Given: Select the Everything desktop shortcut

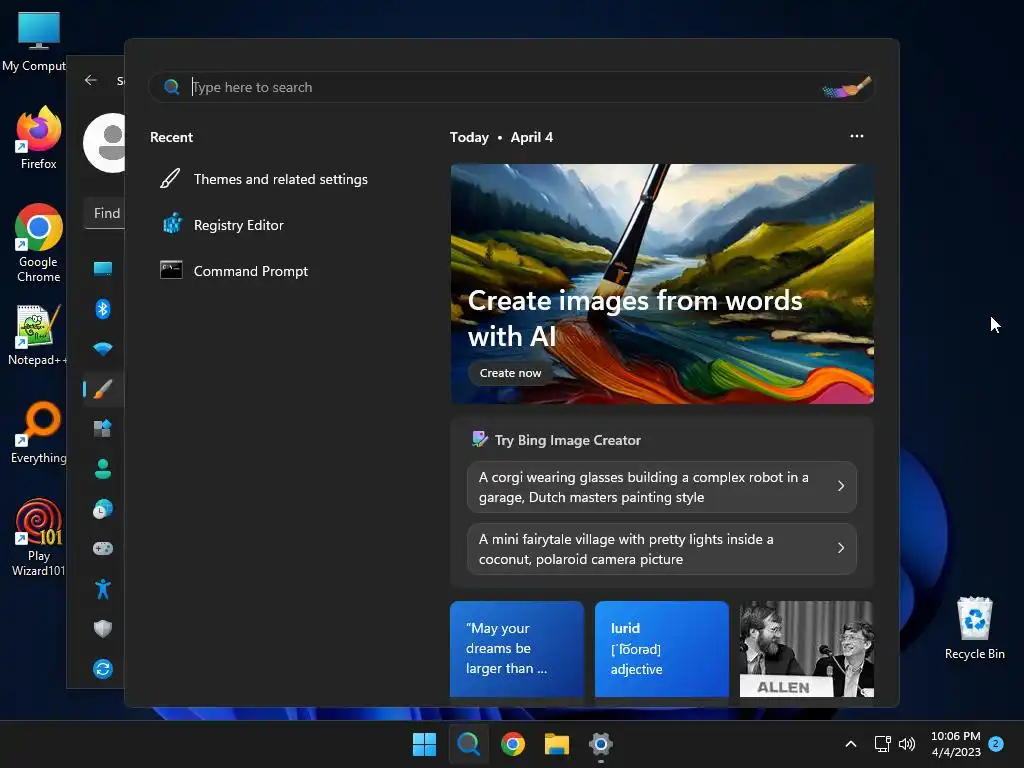Looking at the screenshot, I should click(x=39, y=432).
